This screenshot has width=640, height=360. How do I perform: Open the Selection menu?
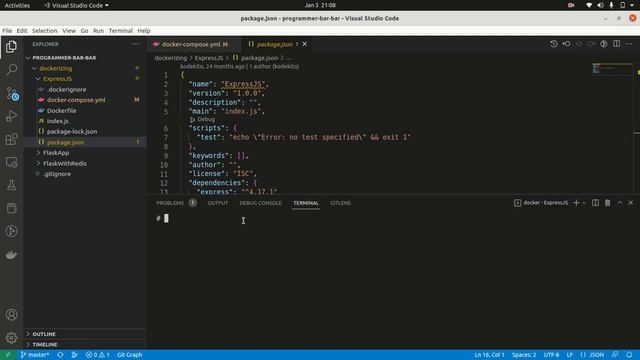[45, 31]
